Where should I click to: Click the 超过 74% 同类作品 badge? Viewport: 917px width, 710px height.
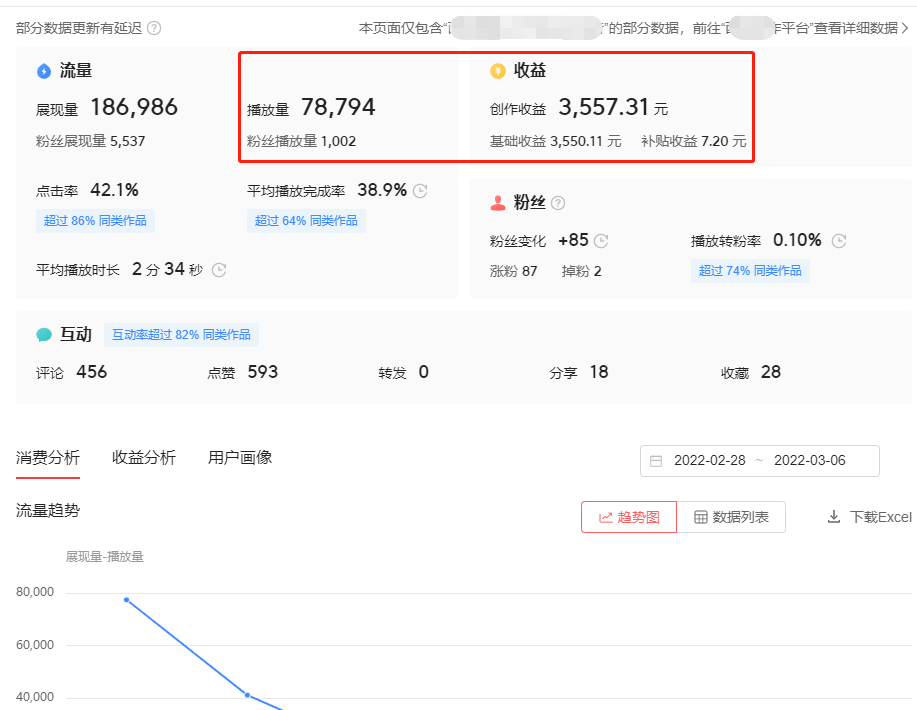[x=750, y=271]
